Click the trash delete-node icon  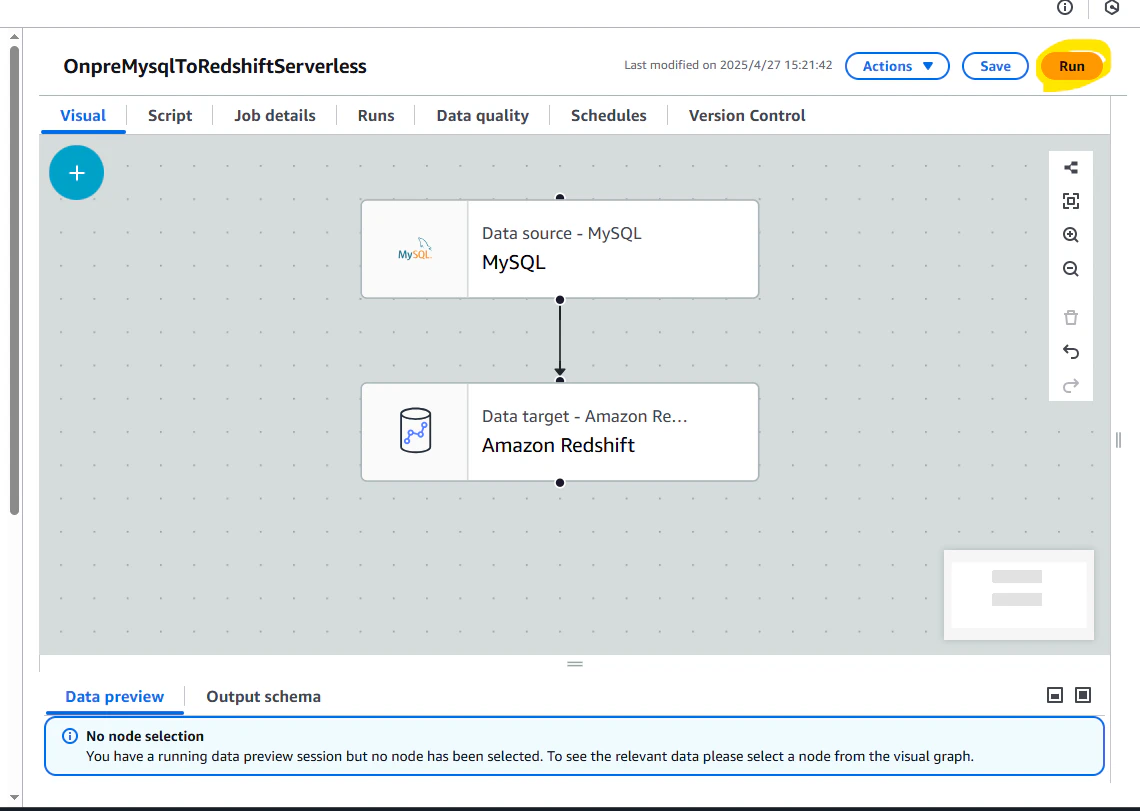(x=1071, y=318)
